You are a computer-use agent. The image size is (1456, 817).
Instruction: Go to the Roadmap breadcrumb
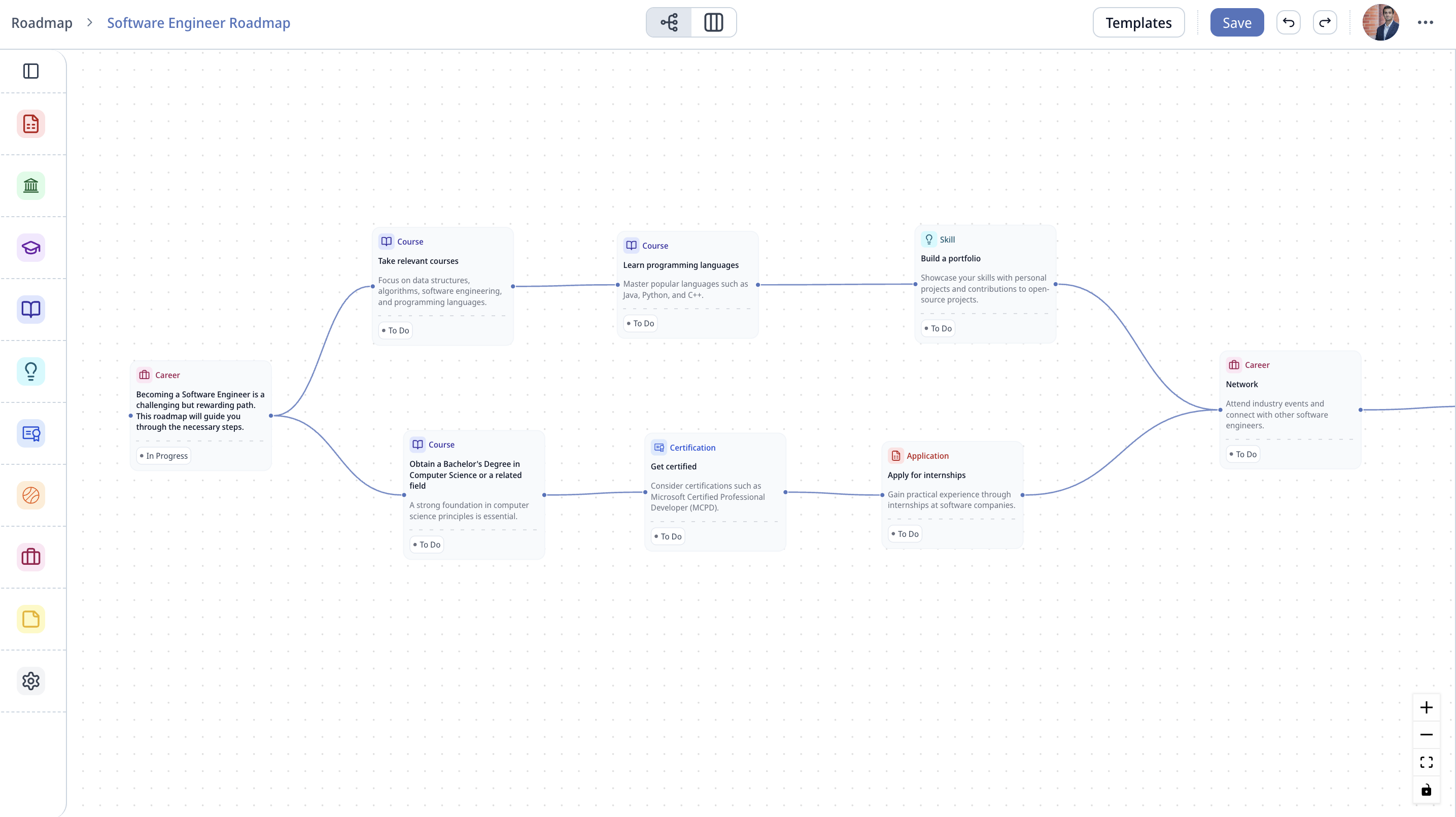click(42, 23)
